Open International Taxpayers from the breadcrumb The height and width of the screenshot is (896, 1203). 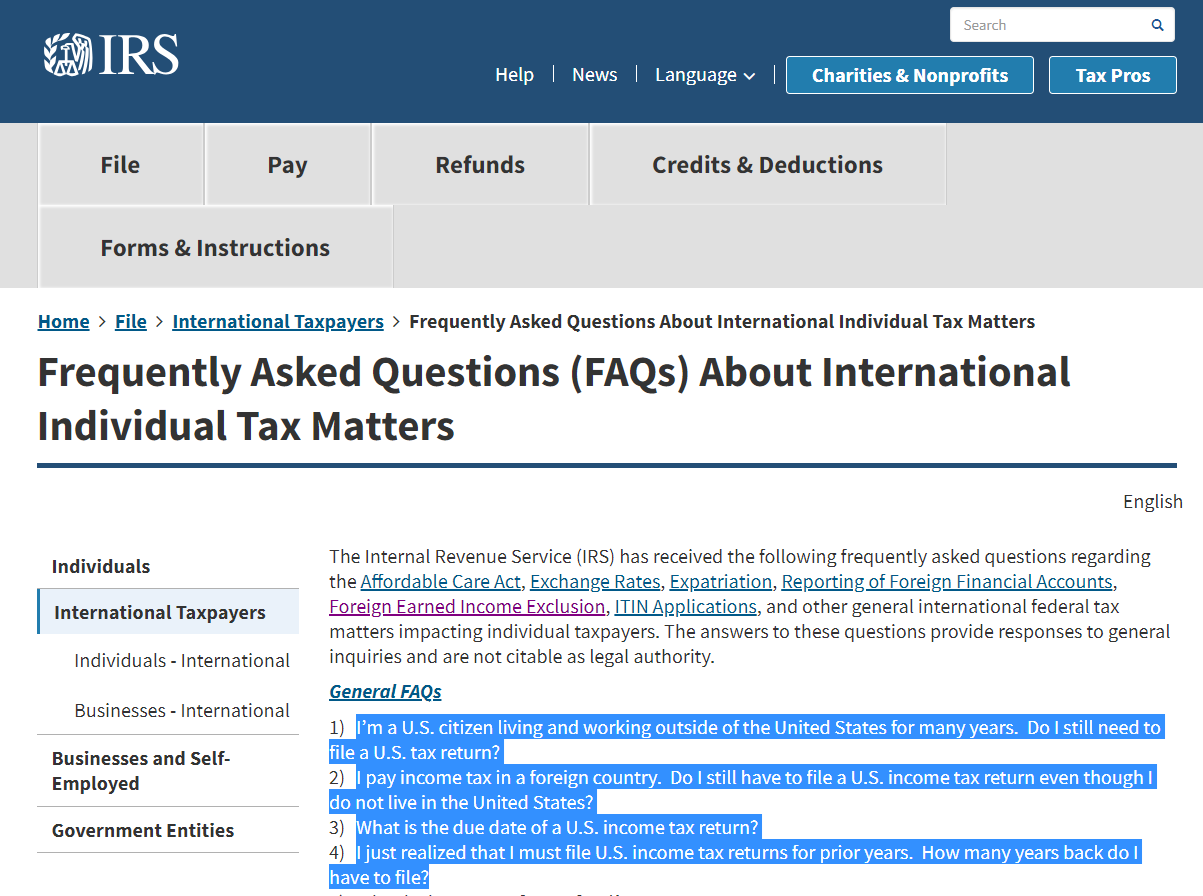277,321
